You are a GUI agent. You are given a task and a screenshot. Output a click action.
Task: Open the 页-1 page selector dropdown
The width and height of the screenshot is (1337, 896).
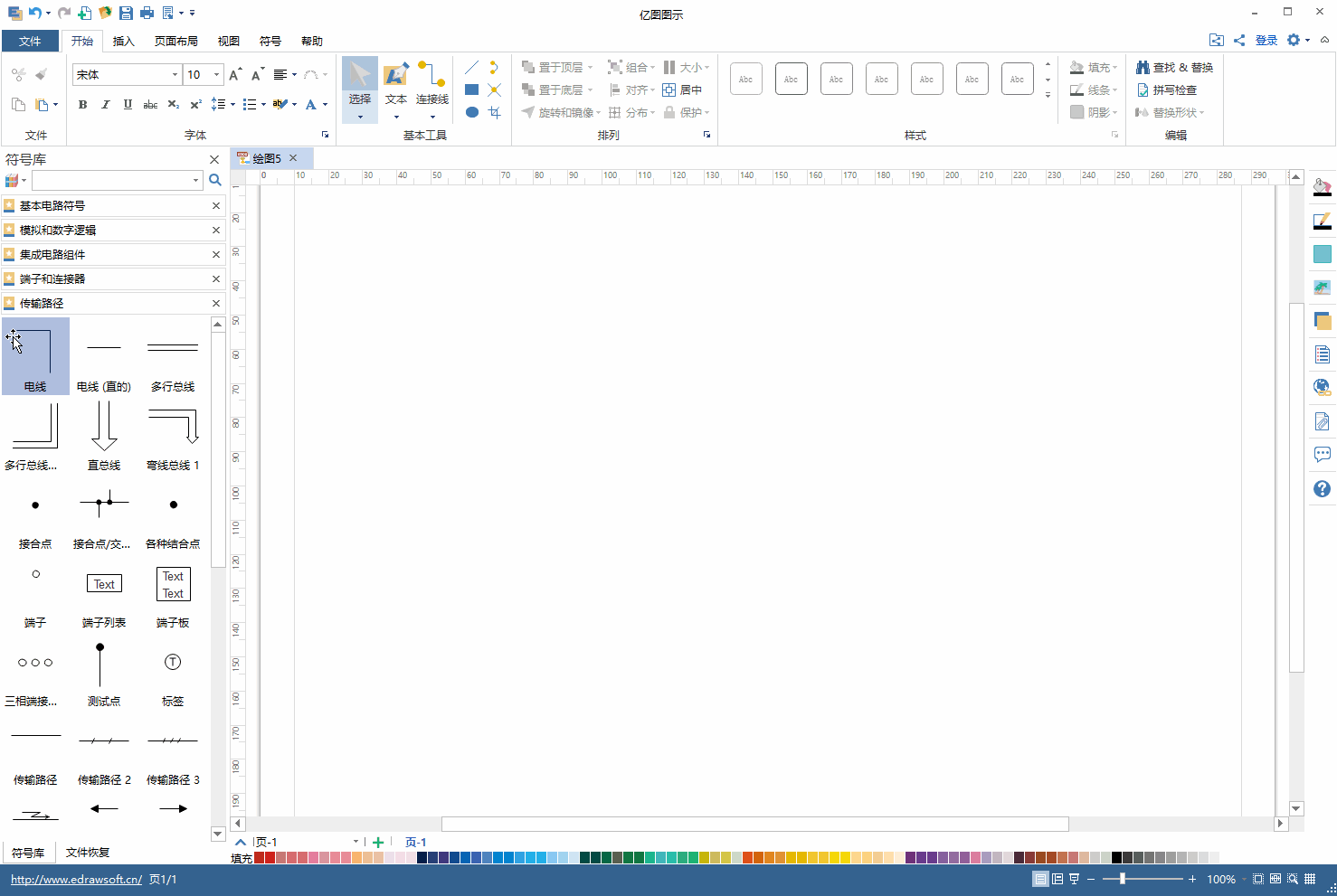coord(356,842)
